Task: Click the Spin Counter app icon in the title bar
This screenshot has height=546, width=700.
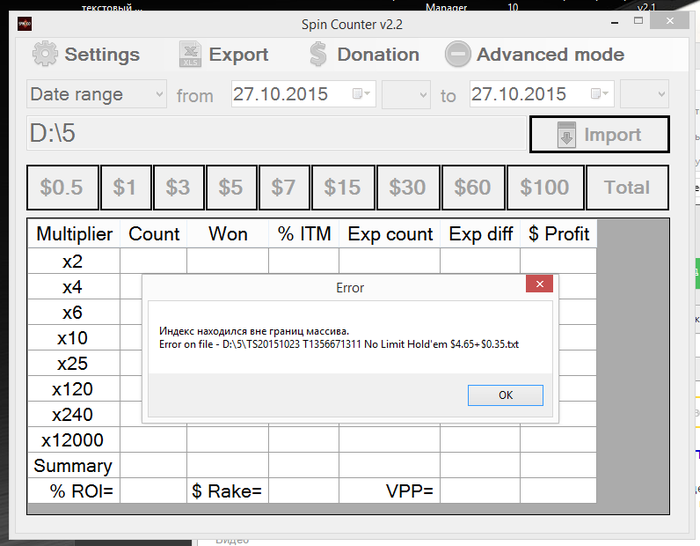Action: click(25, 24)
